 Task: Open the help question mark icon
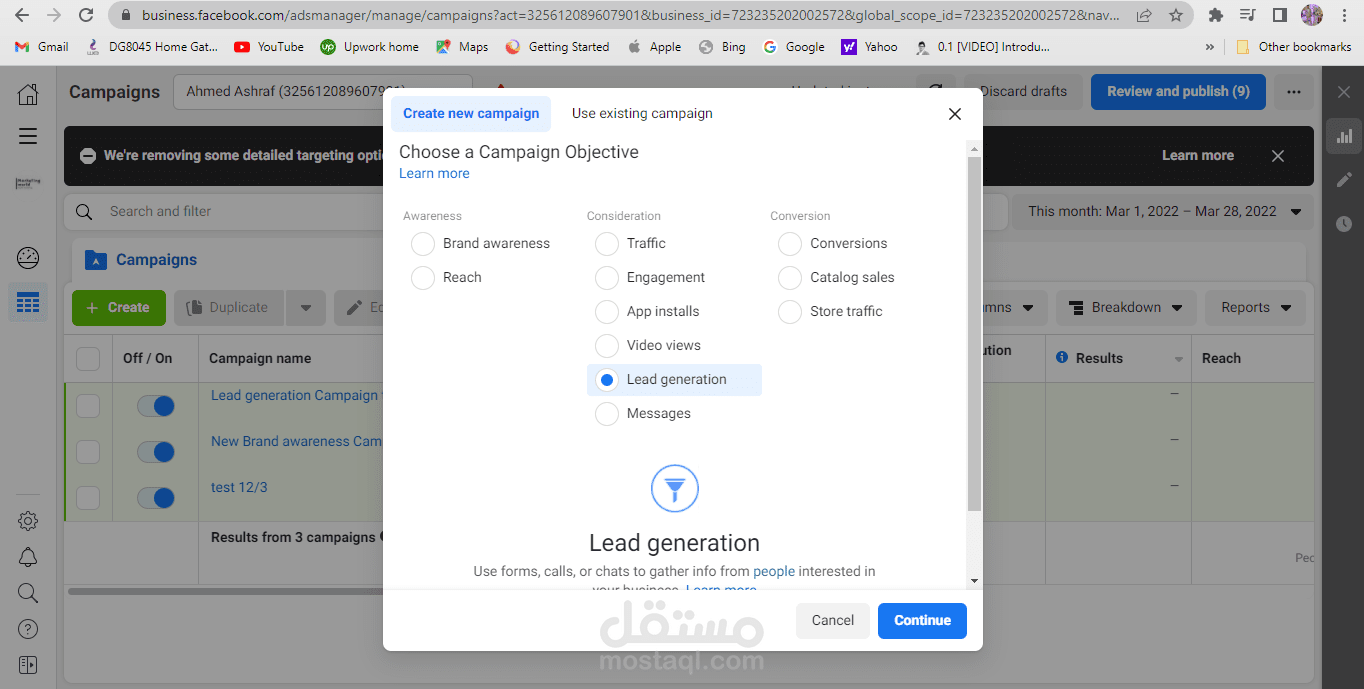coord(28,629)
